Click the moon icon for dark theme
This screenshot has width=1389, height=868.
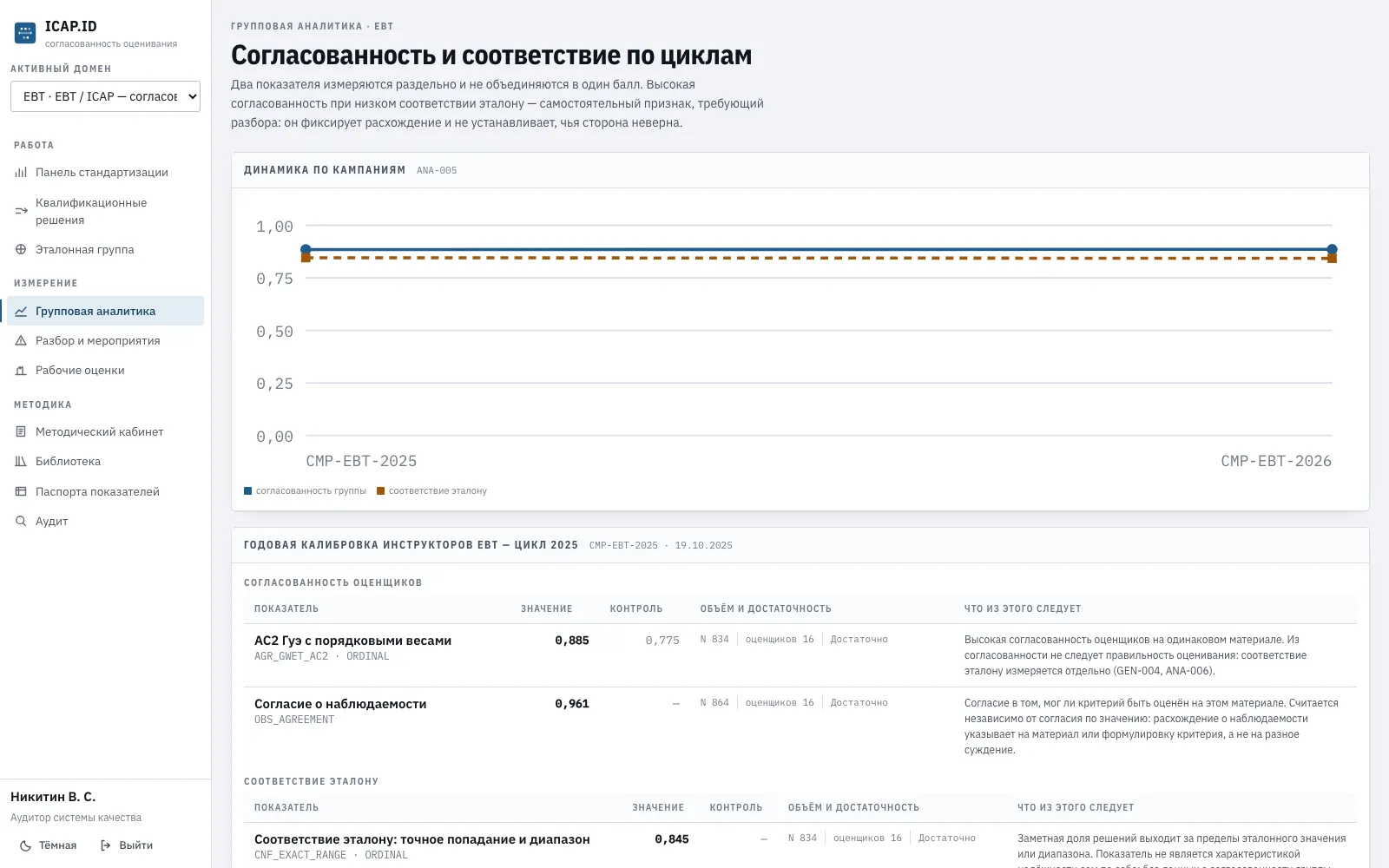25,845
